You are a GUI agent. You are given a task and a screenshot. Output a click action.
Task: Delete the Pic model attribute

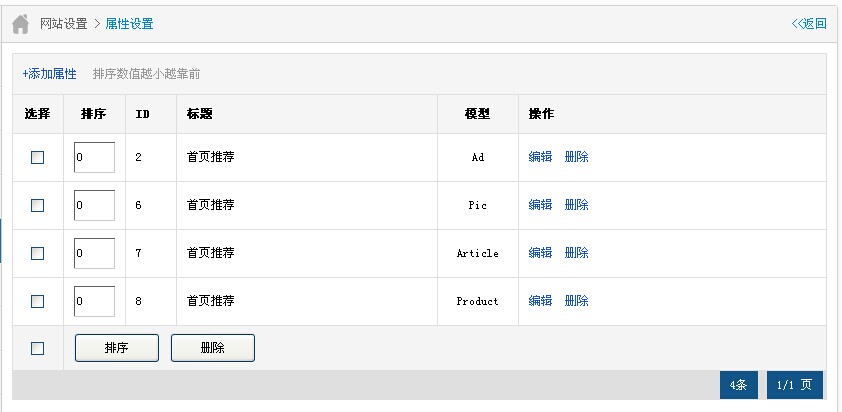(577, 205)
